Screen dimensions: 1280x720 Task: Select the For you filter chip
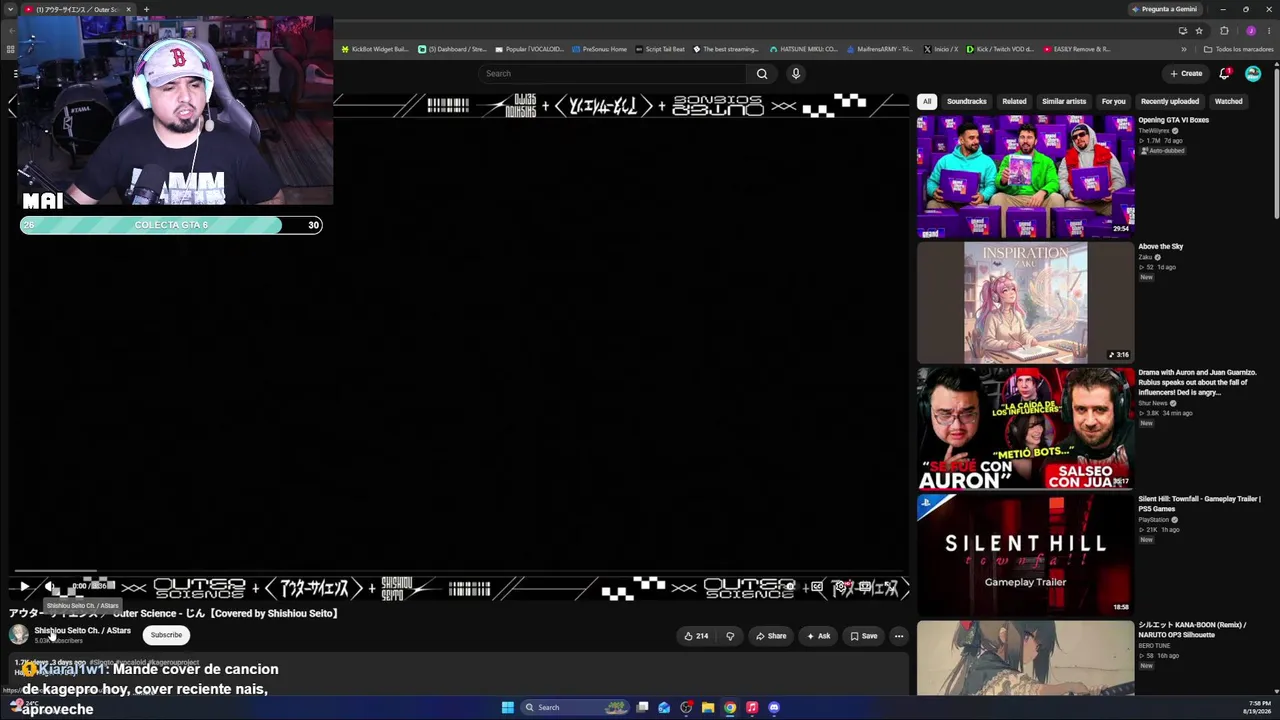(x=1113, y=101)
